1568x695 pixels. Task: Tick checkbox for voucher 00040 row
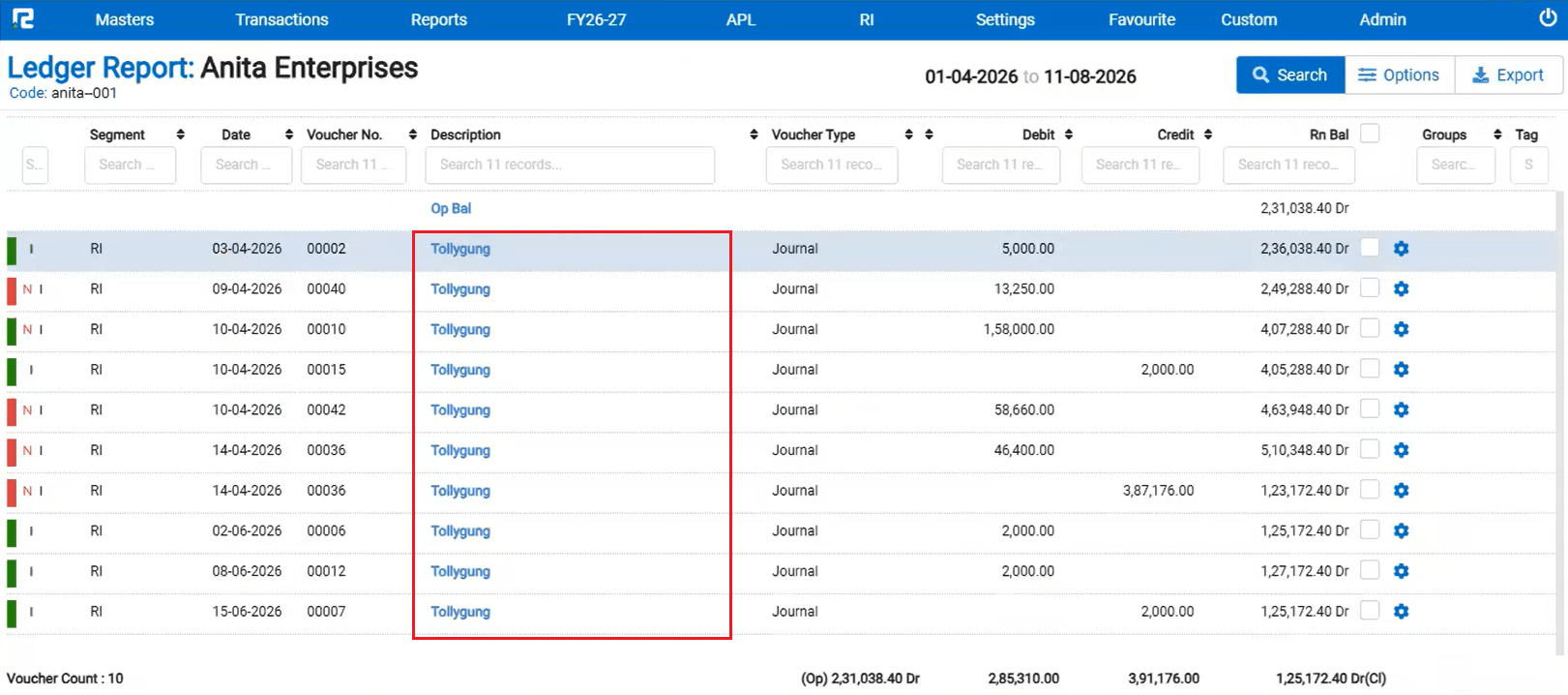pyautogui.click(x=1370, y=287)
